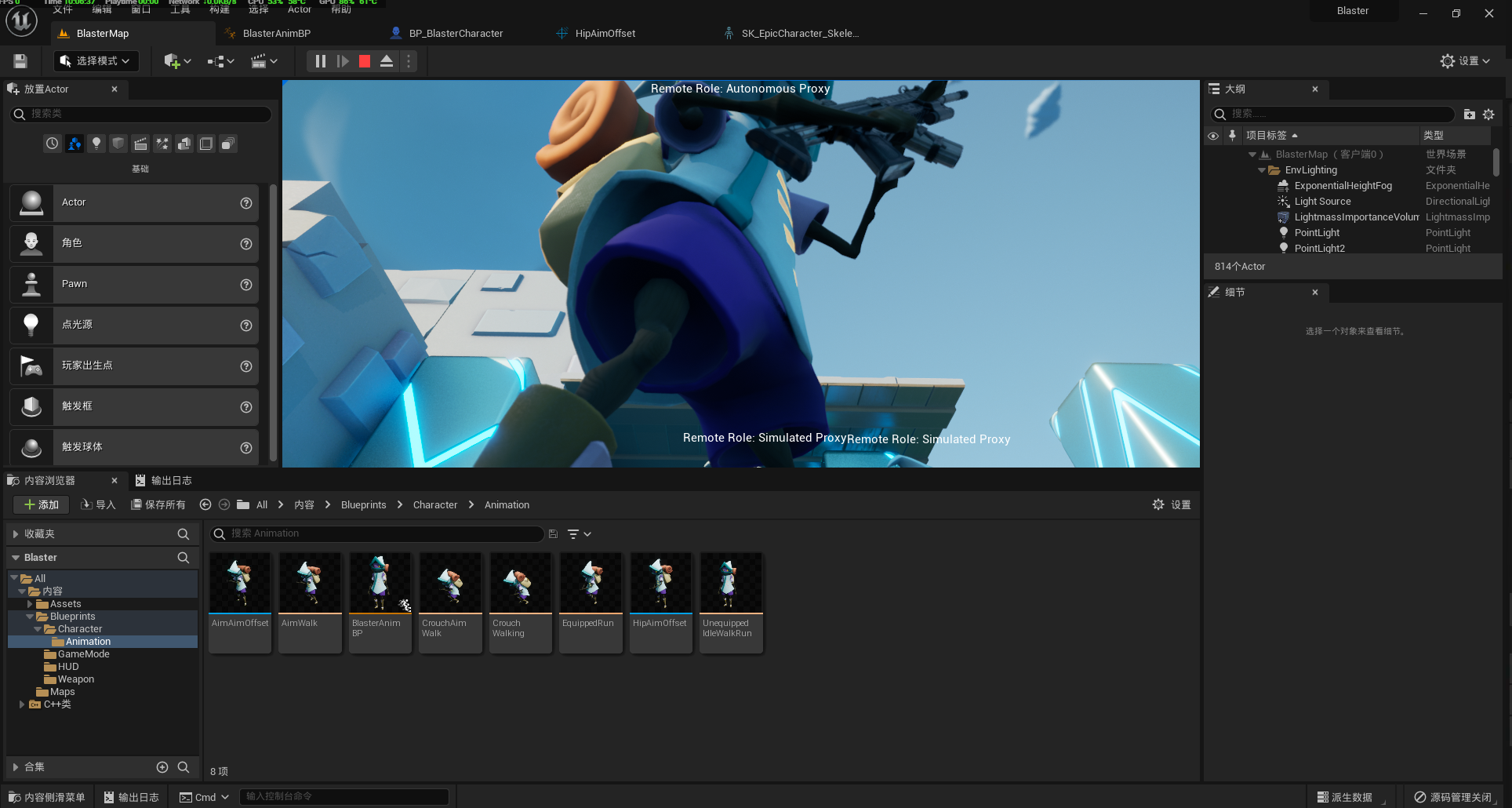This screenshot has width=1512, height=808.
Task: Select the Weapon folder in the tree
Action: pyautogui.click(x=75, y=679)
